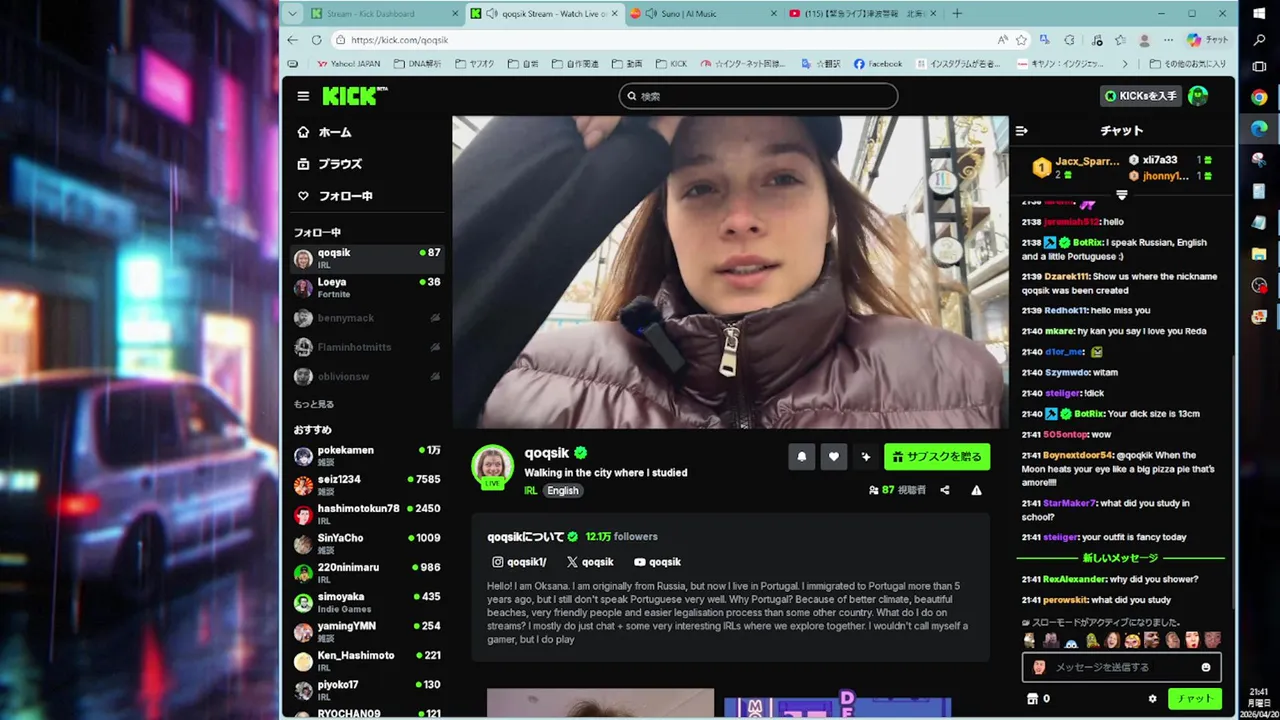Click the IRL category tag

pyautogui.click(x=530, y=491)
